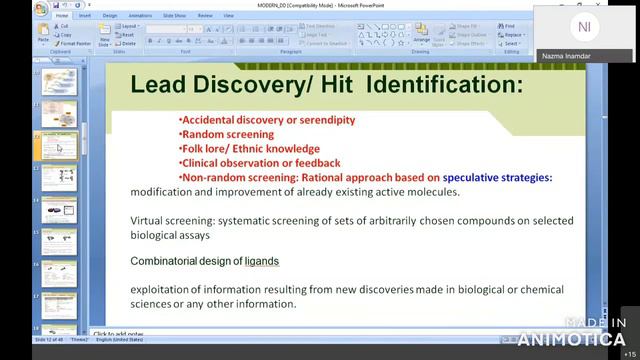This screenshot has width=640, height=360.
Task: Toggle Text Shadow formatting
Action: (189, 41)
